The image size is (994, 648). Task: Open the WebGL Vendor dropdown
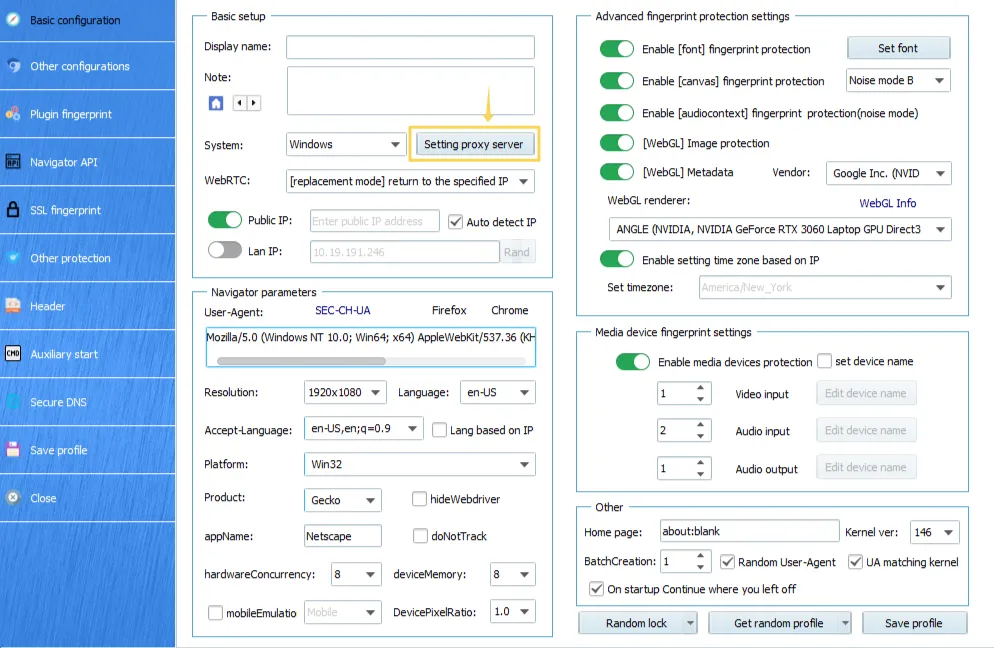(888, 173)
